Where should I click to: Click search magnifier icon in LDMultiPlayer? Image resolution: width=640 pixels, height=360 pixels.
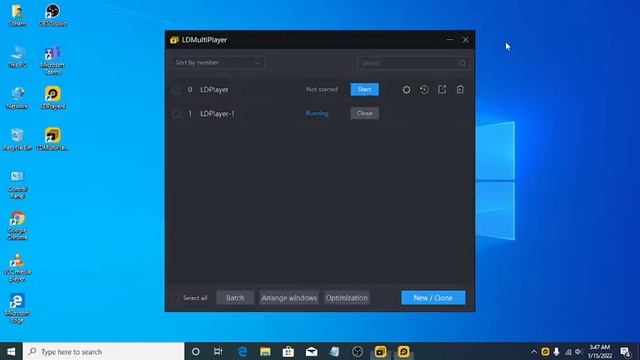tap(462, 63)
